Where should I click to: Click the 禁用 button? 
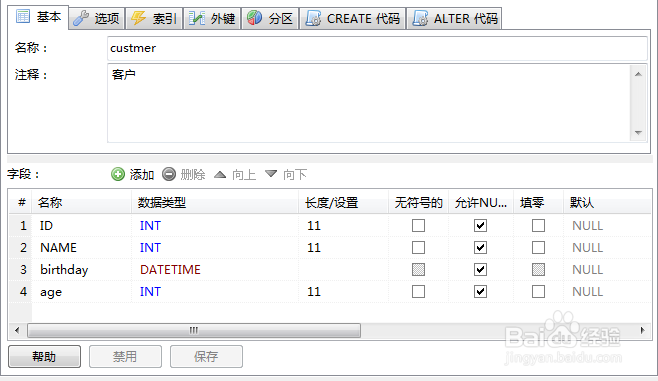click(x=125, y=357)
